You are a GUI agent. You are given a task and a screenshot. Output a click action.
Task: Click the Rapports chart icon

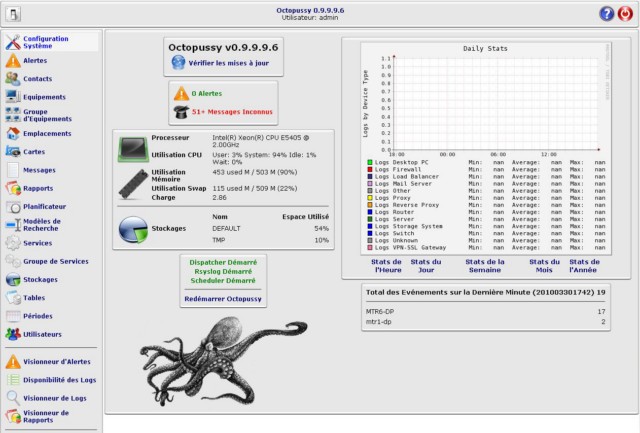pyautogui.click(x=12, y=188)
